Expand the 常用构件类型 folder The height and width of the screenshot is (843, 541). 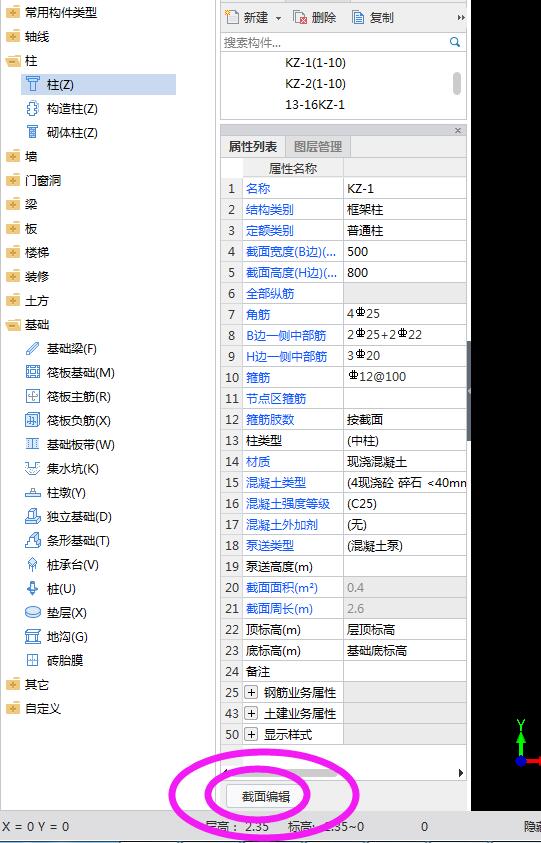pos(13,12)
